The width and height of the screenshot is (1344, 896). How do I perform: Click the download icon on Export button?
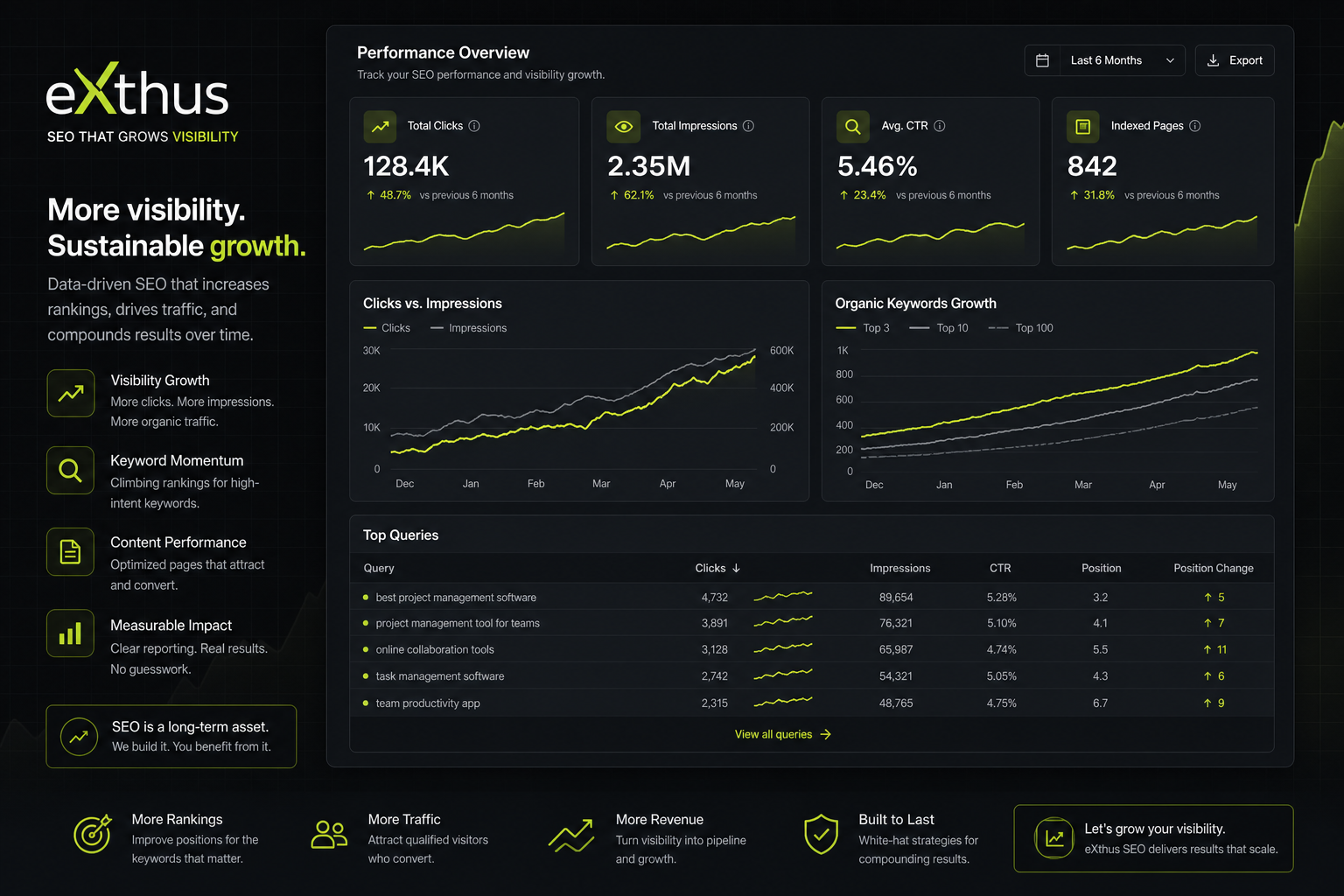click(x=1213, y=60)
